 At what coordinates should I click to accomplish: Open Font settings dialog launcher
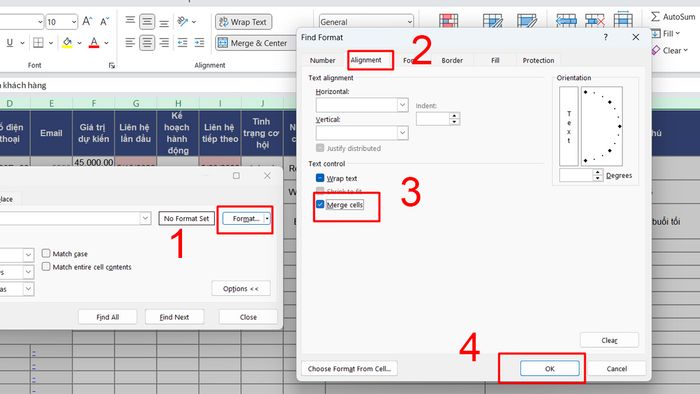[112, 66]
